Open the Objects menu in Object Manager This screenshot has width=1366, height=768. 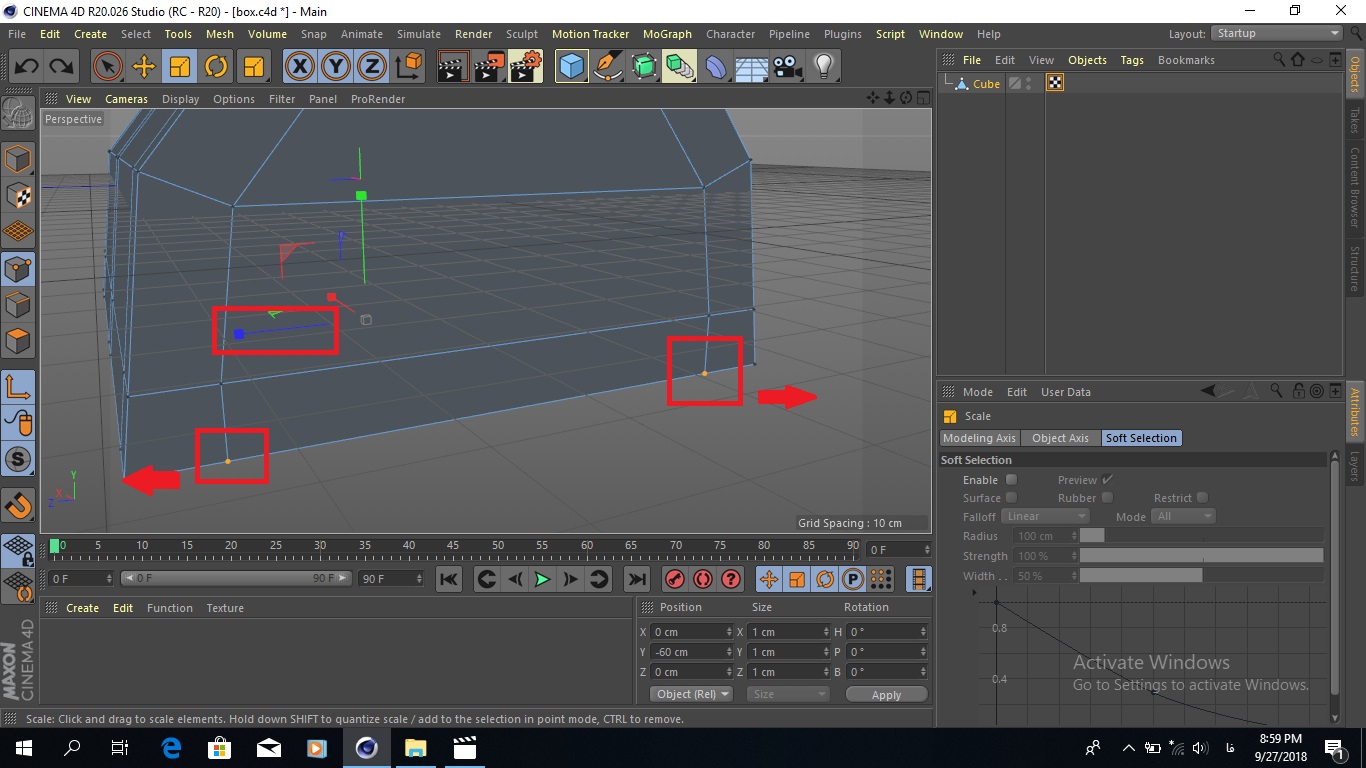click(x=1087, y=60)
